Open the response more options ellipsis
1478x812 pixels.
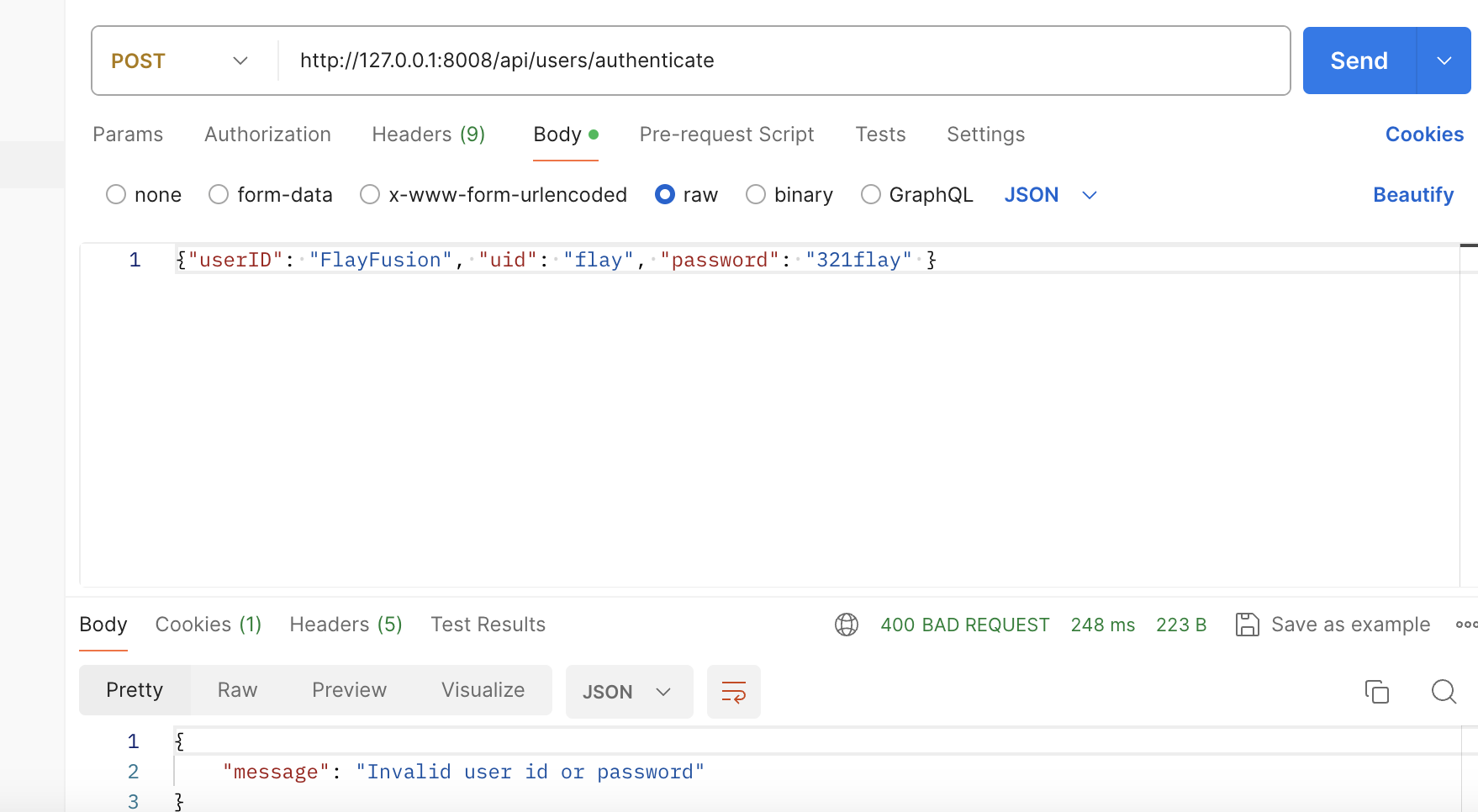click(1466, 625)
